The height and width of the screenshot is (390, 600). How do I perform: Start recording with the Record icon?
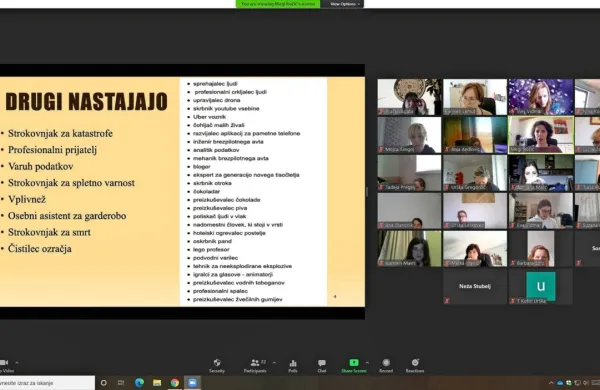point(386,362)
